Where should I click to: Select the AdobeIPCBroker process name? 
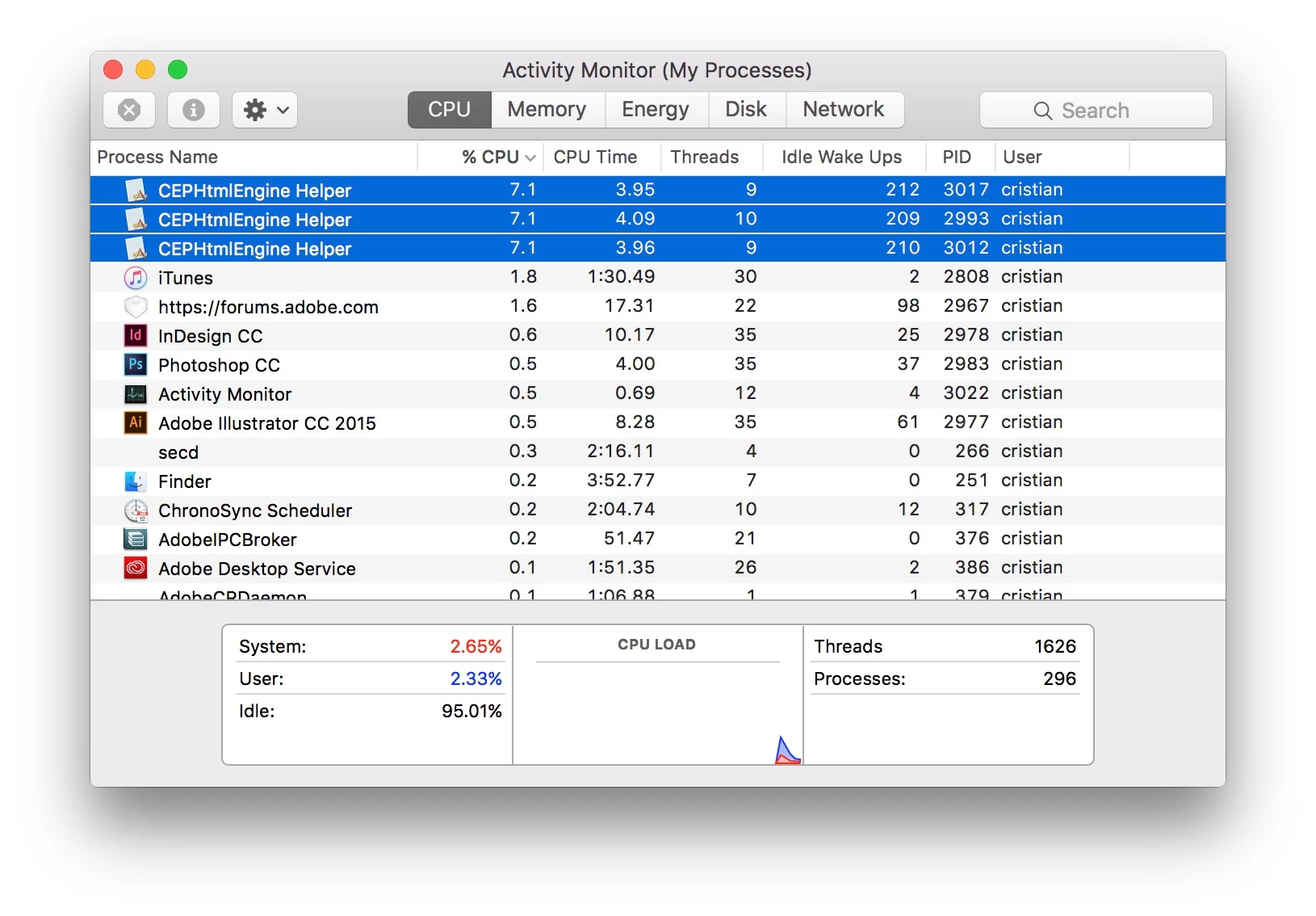(228, 540)
